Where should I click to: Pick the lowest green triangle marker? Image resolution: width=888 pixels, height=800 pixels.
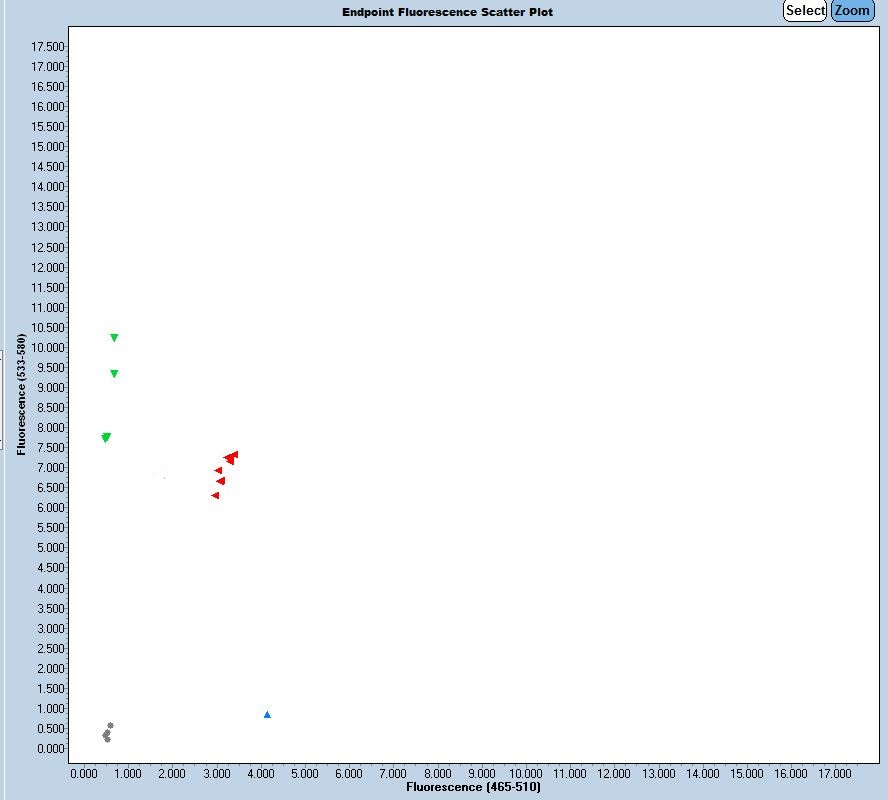(x=106, y=437)
